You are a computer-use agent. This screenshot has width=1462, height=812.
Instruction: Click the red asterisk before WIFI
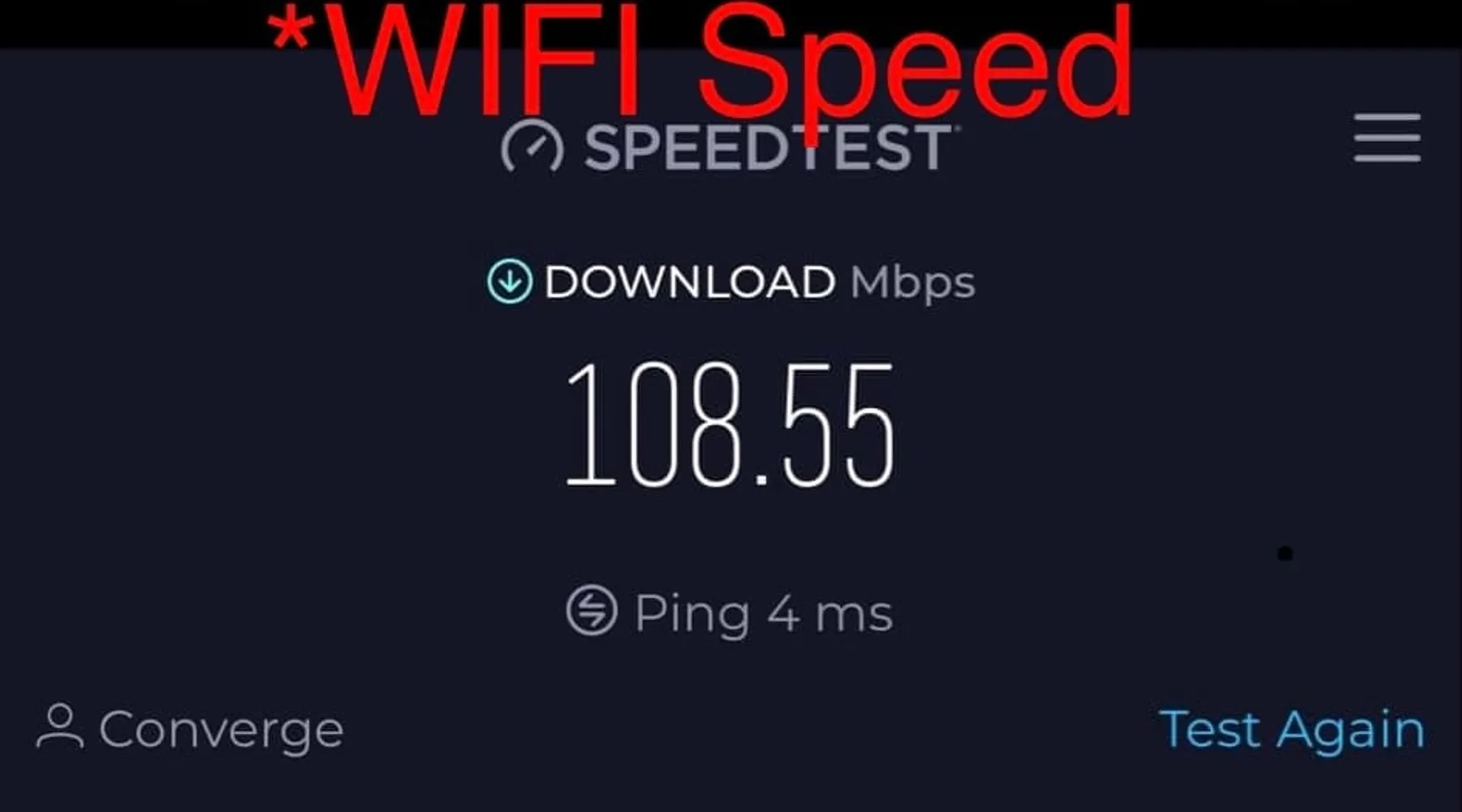click(290, 32)
